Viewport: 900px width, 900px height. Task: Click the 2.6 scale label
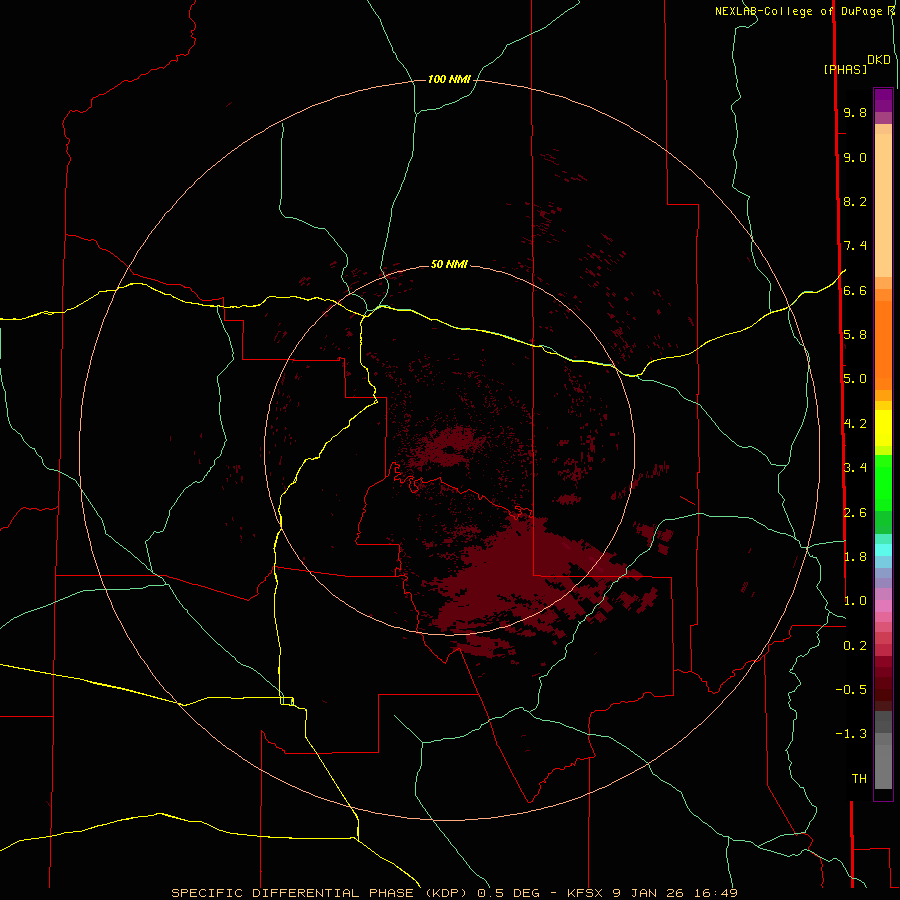tap(855, 512)
